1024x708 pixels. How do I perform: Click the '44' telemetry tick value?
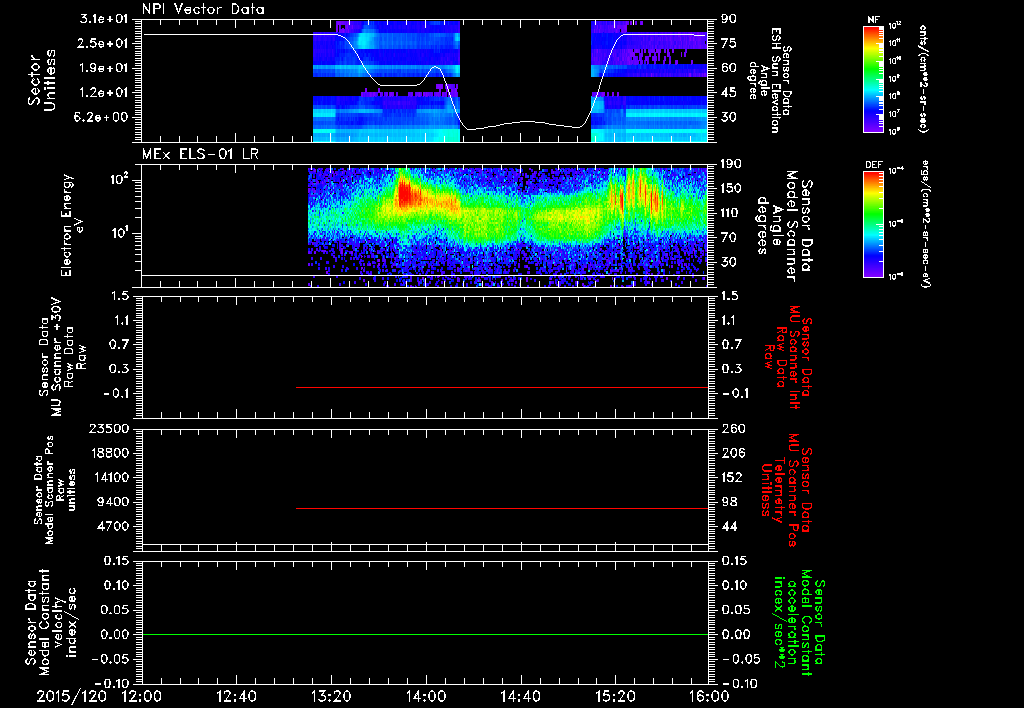[x=729, y=526]
